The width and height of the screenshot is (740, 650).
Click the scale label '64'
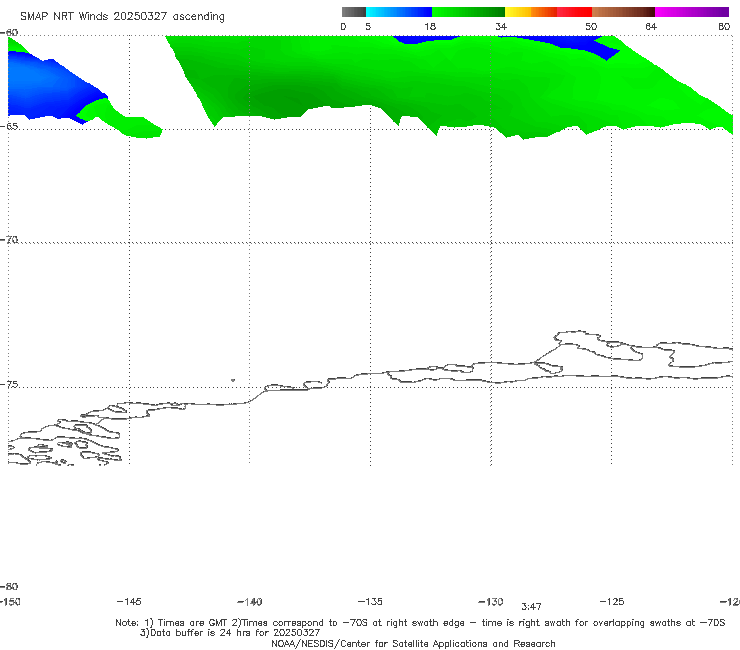[651, 26]
